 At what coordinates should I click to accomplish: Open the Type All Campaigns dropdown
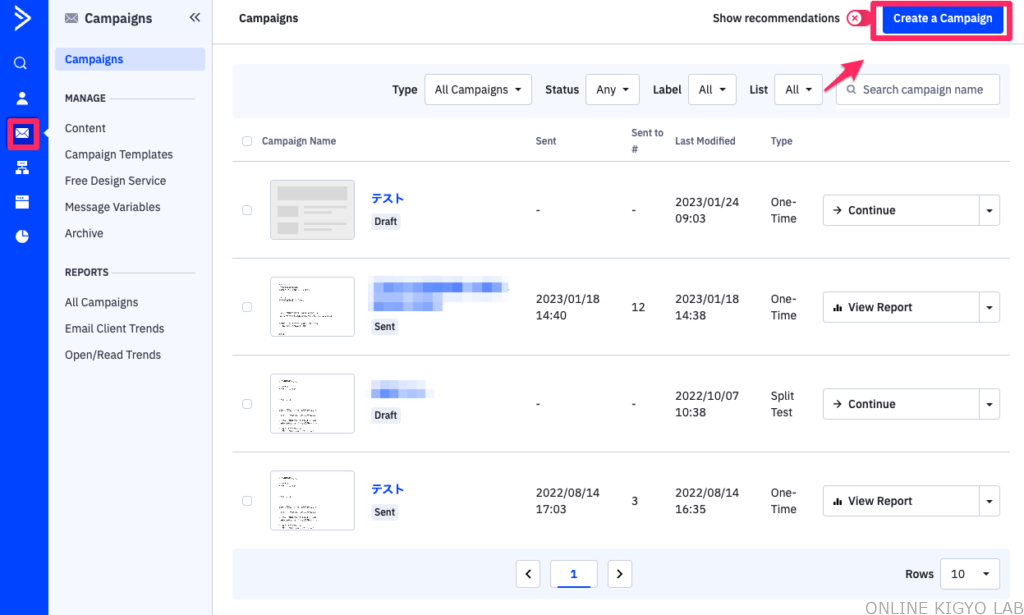pos(478,90)
